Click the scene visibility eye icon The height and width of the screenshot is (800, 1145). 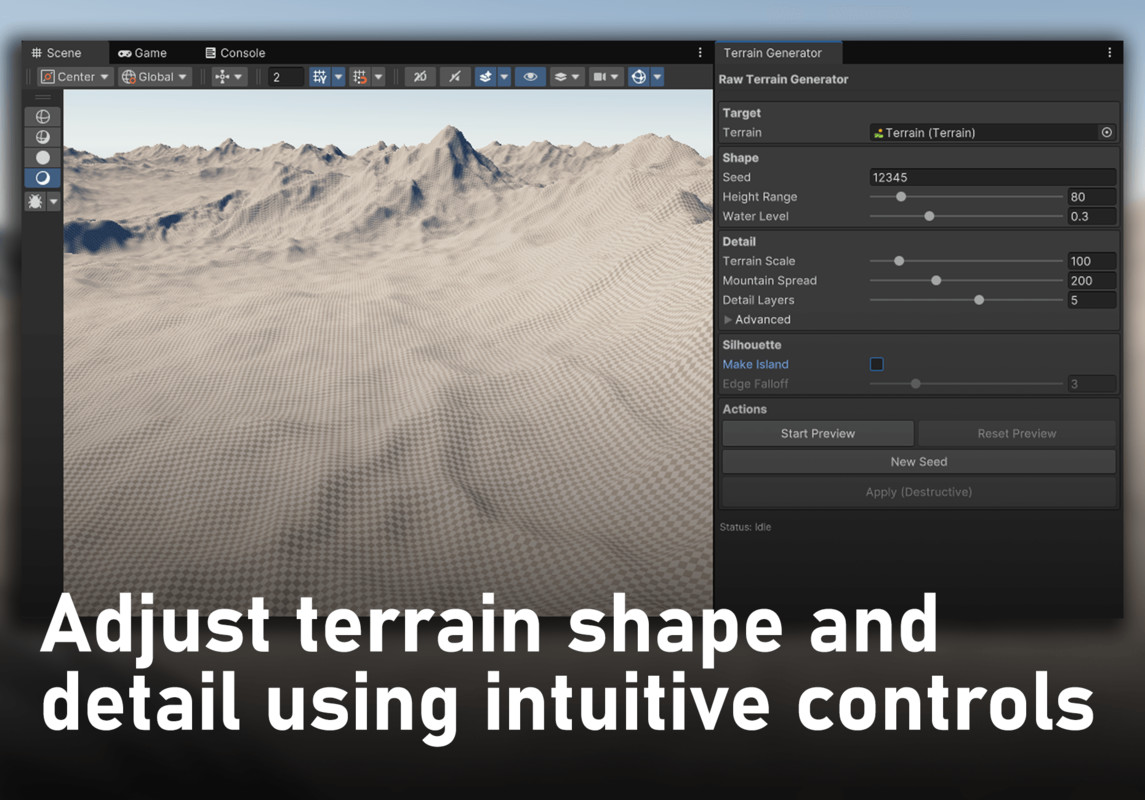click(530, 76)
